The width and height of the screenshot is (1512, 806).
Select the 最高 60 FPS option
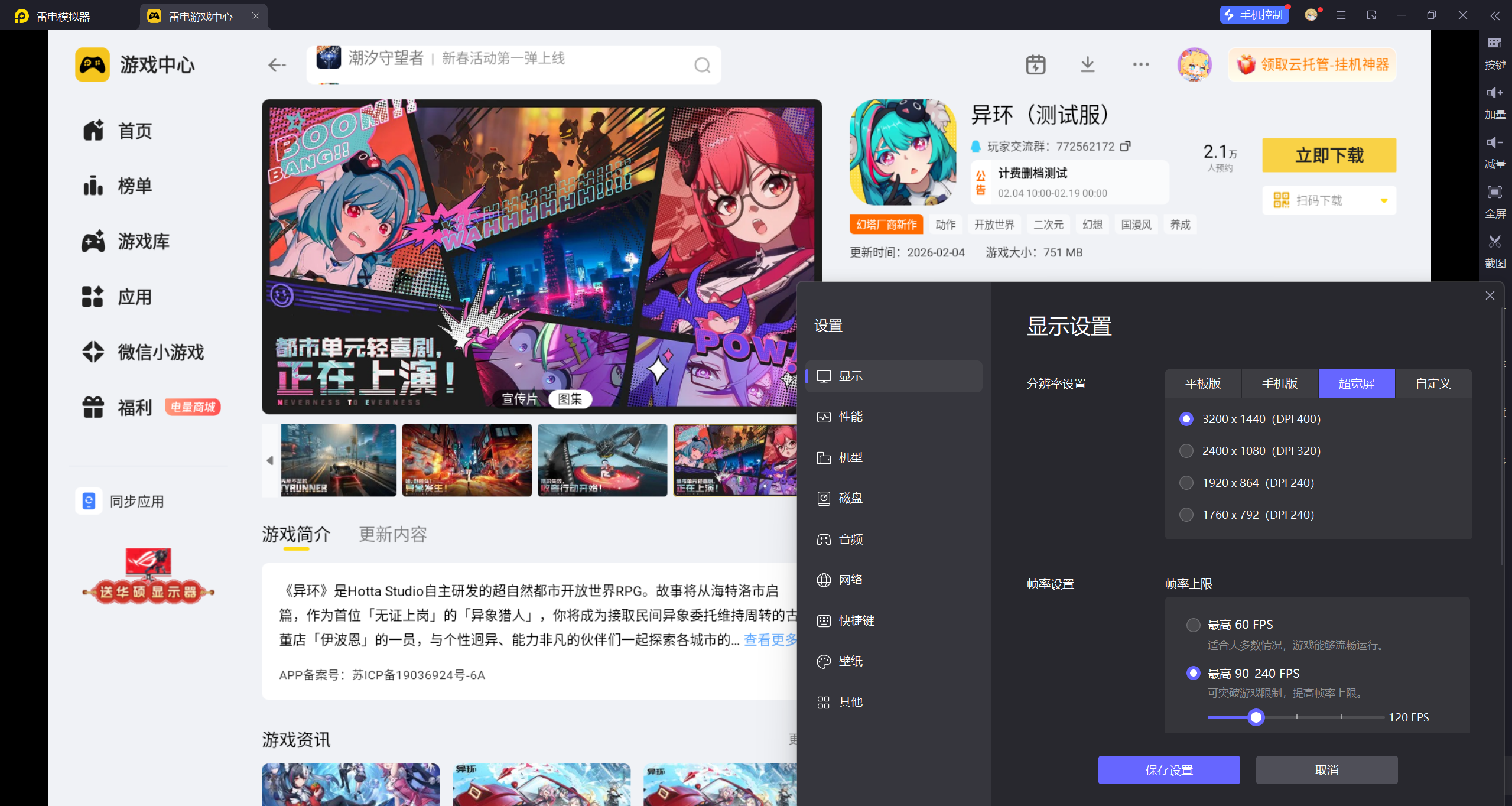click(1193, 625)
